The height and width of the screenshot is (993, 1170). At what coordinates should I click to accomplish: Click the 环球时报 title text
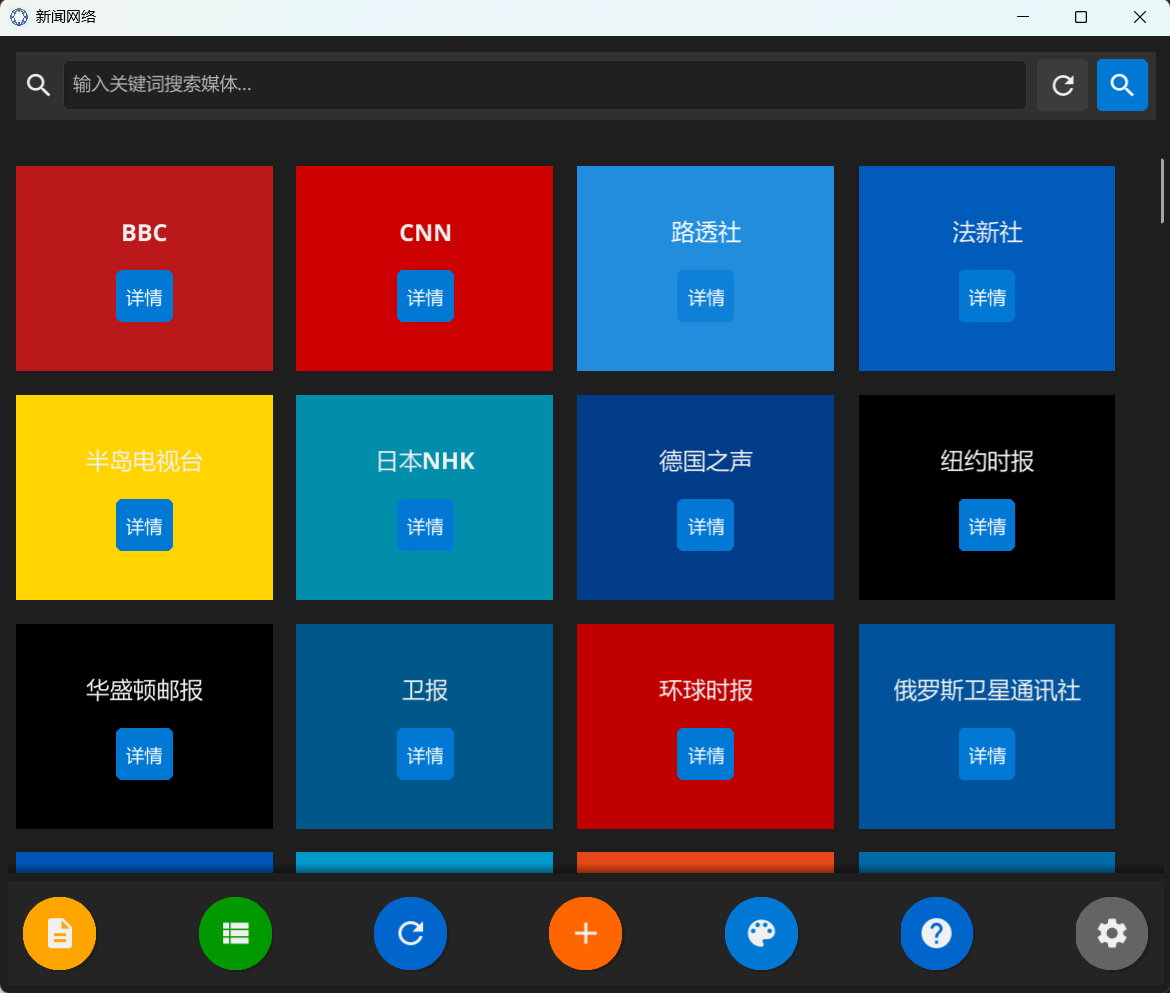click(705, 691)
